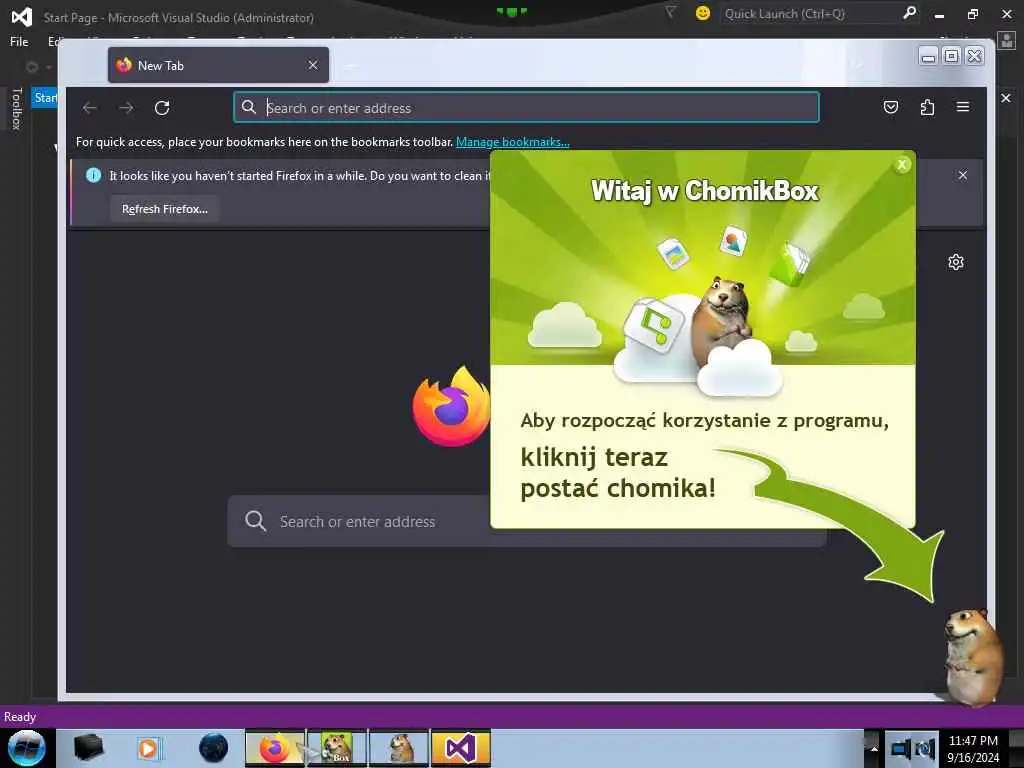The image size is (1024, 768).
Task: Open the Firefox extensions puzzle icon
Action: click(927, 107)
